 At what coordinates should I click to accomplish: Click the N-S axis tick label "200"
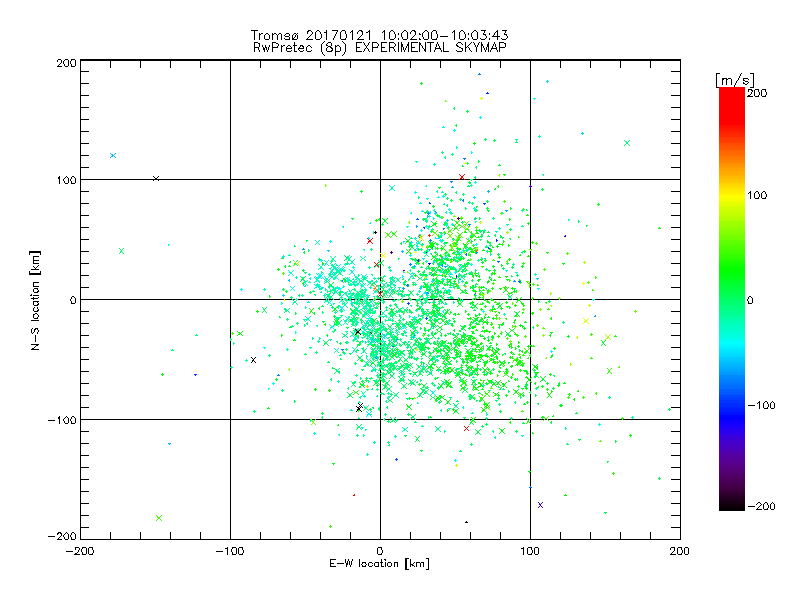pos(67,63)
